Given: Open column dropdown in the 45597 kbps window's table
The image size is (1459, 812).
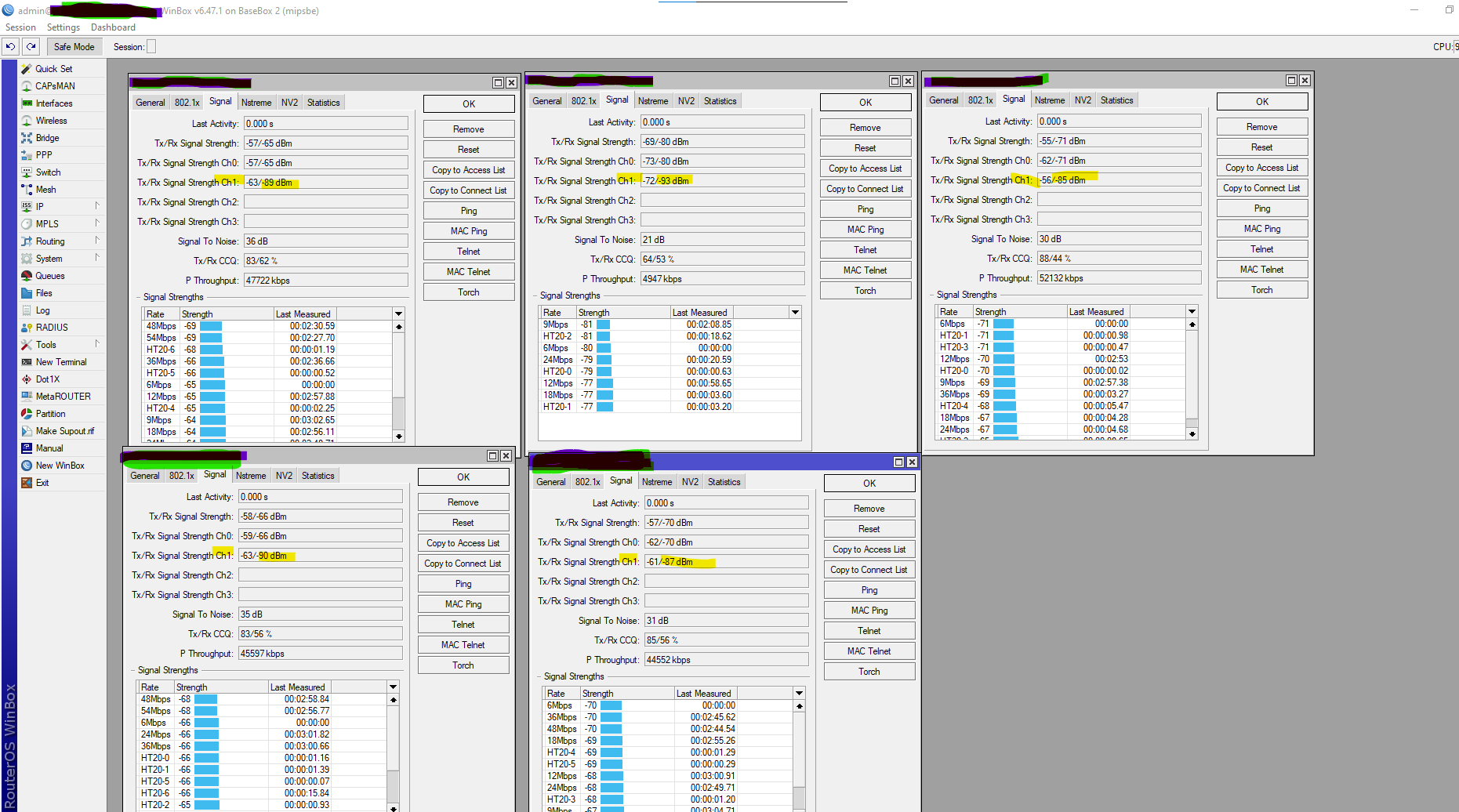Looking at the screenshot, I should tap(393, 687).
